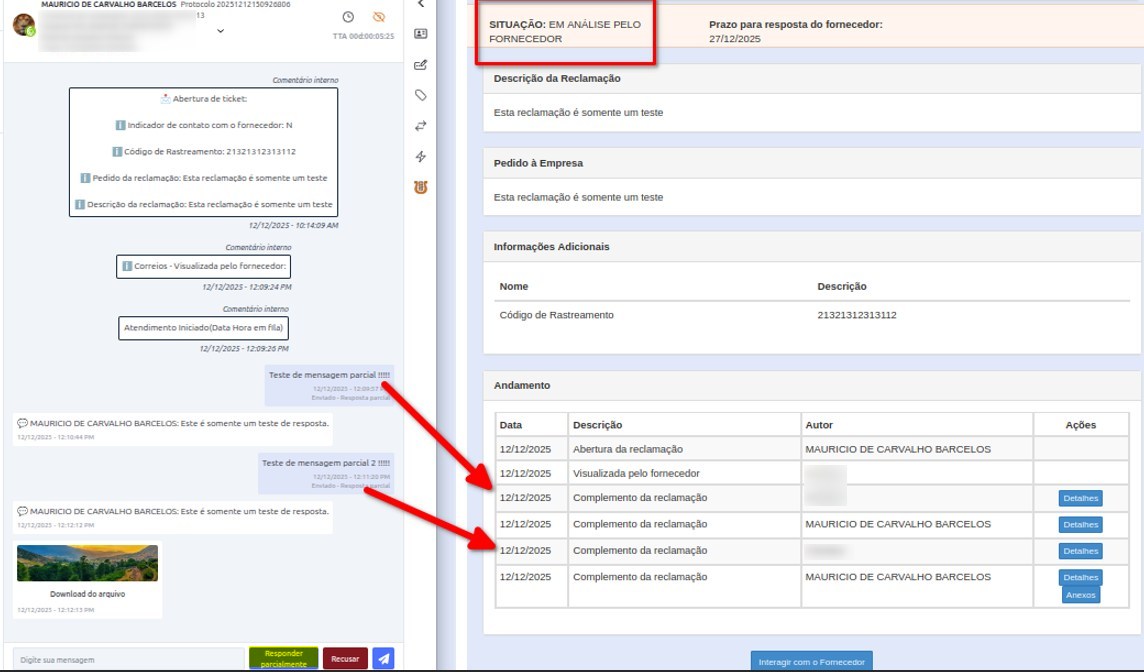
Task: Open the lightning bolt quick actions icon
Action: click(x=421, y=157)
